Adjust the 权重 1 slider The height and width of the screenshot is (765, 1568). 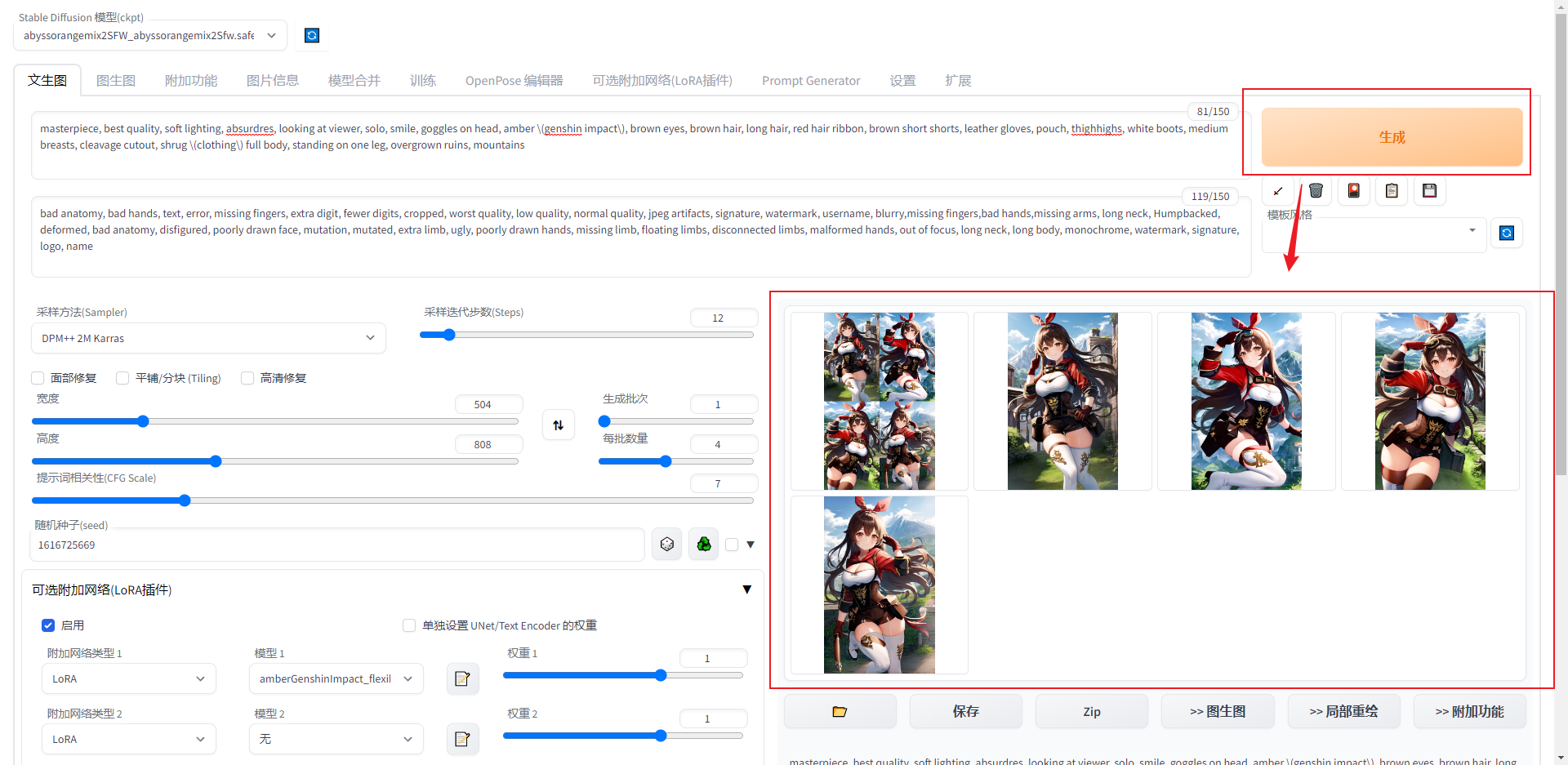(x=623, y=675)
